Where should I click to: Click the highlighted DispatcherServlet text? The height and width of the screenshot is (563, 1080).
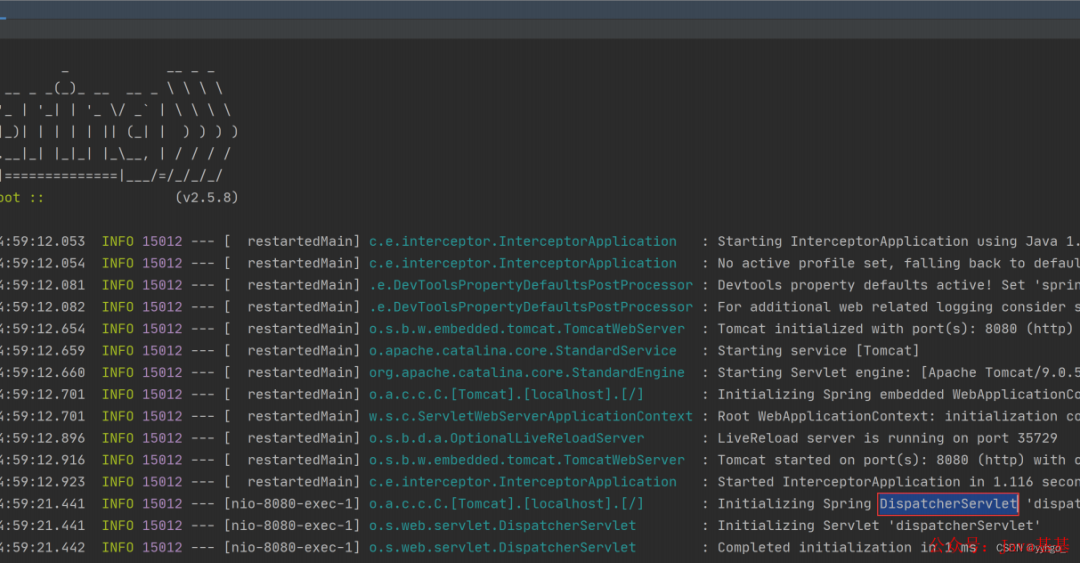948,504
